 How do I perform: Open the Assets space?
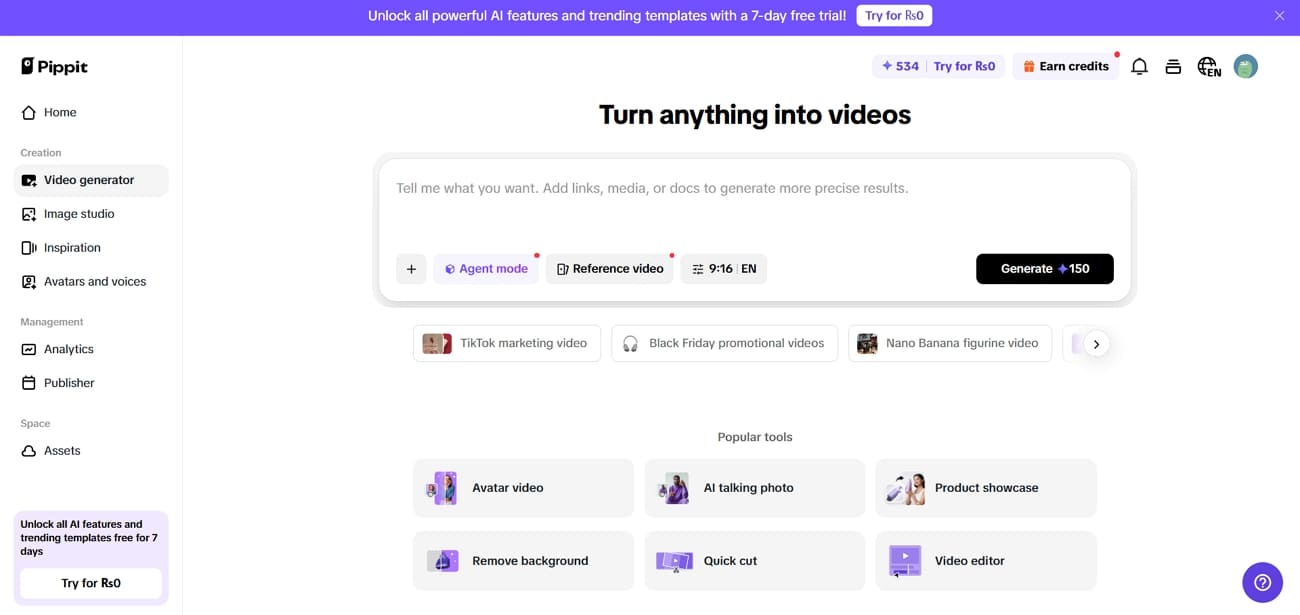[62, 450]
